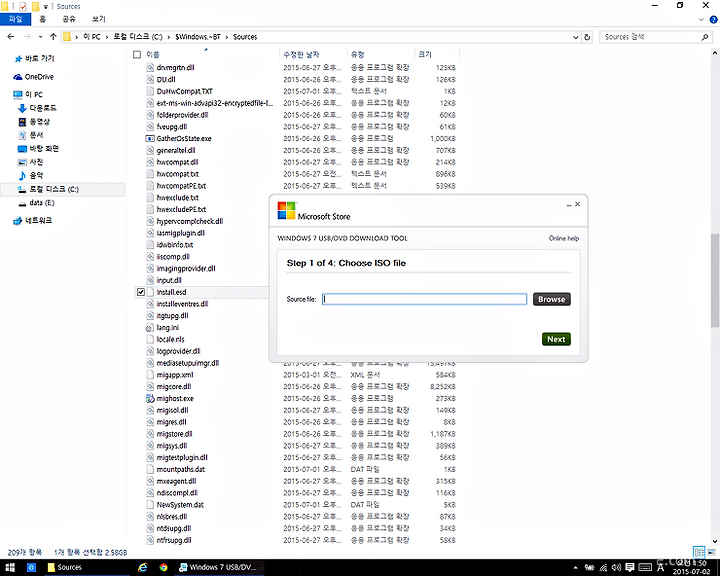
Task: Click quick access properties checkmark icon
Action: 23,6
